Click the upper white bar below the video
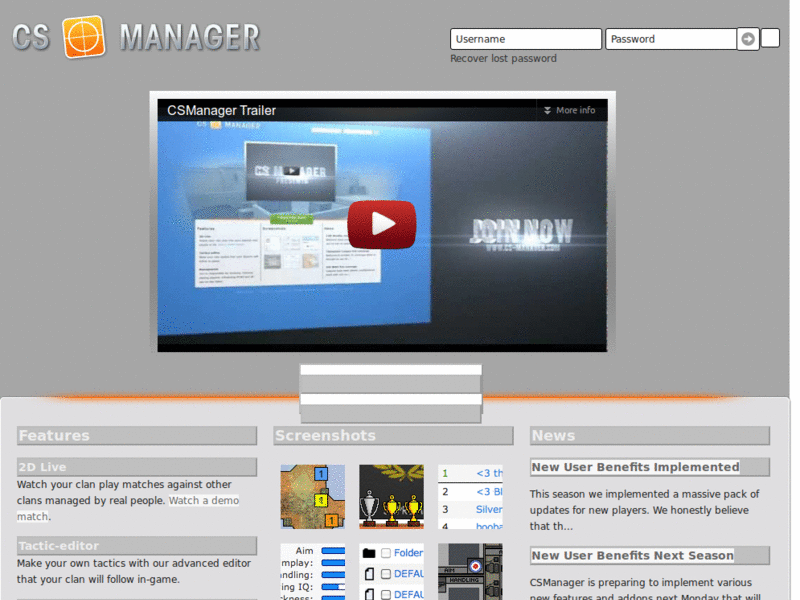The image size is (800, 600). (x=391, y=370)
